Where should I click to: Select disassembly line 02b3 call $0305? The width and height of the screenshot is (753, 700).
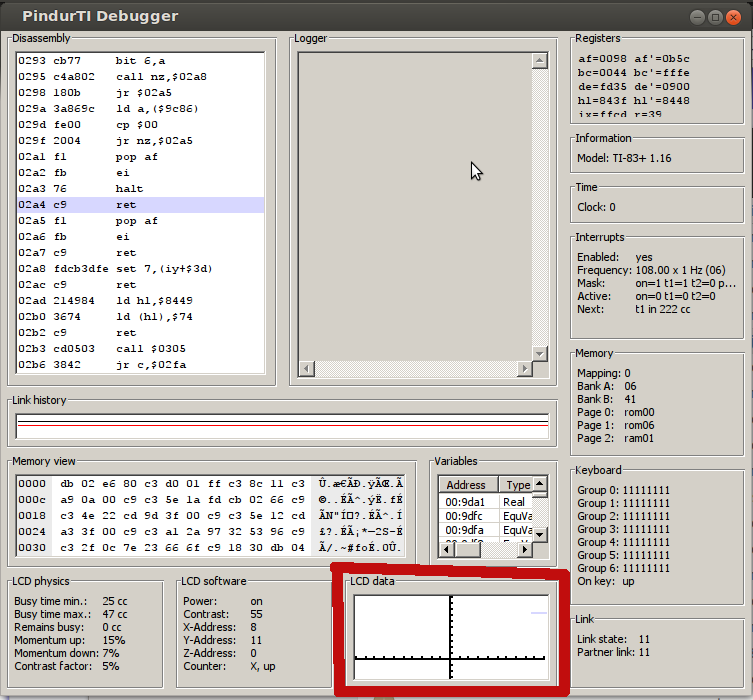[x=140, y=349]
